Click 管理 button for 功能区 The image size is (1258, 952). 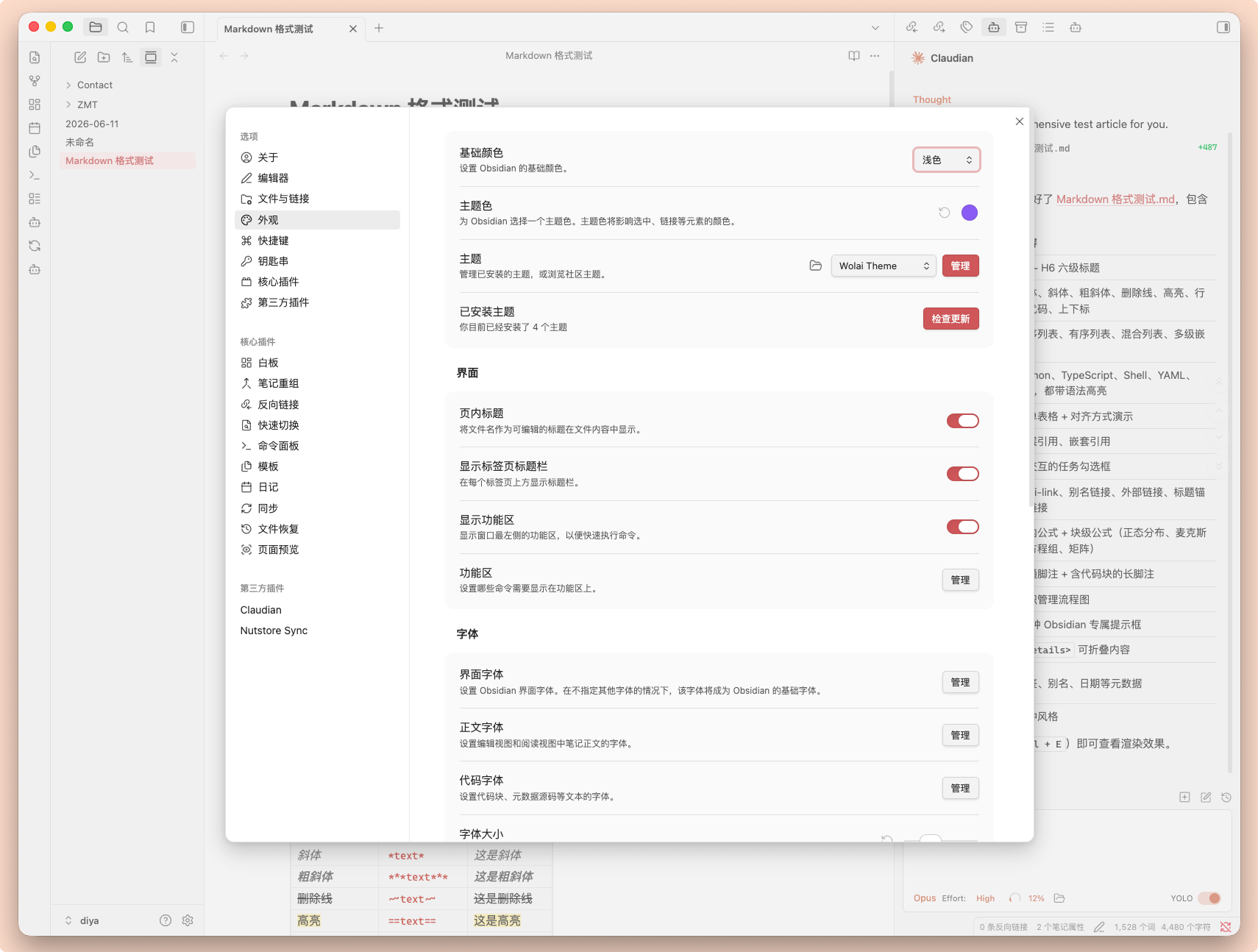[x=960, y=580]
